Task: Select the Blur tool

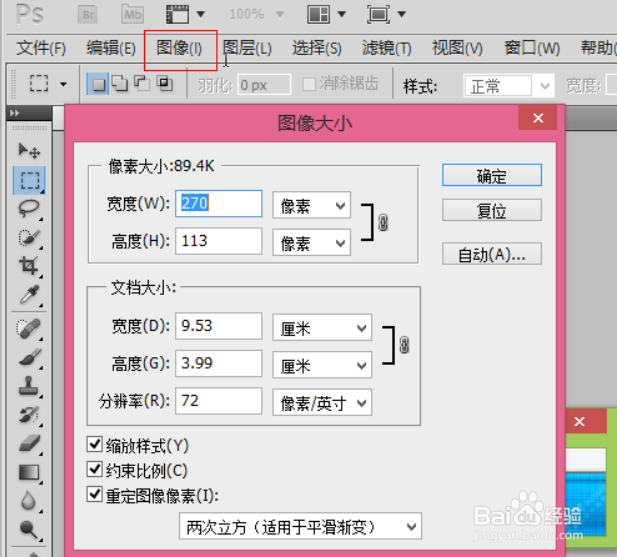Action: (x=29, y=501)
